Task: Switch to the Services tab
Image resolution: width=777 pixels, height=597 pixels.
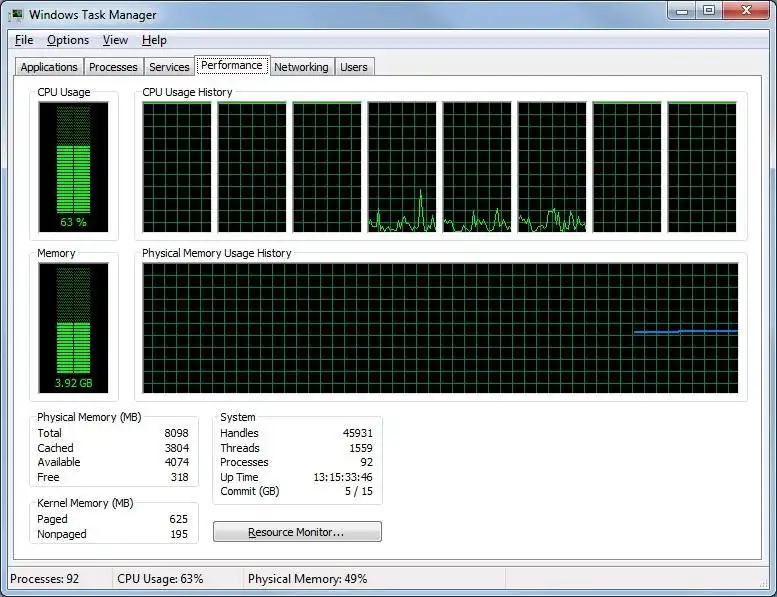Action: [169, 67]
